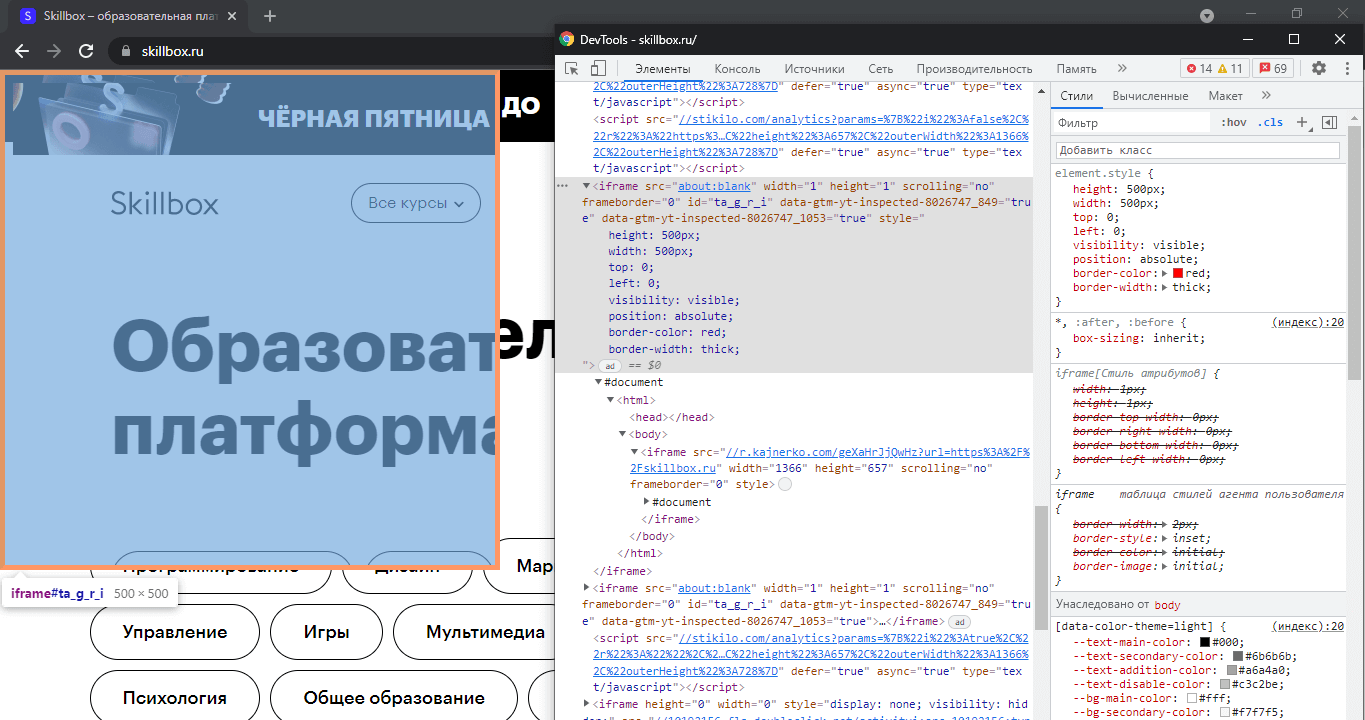Open DevTools settings gear
This screenshot has height=720, width=1365.
pyautogui.click(x=1319, y=68)
